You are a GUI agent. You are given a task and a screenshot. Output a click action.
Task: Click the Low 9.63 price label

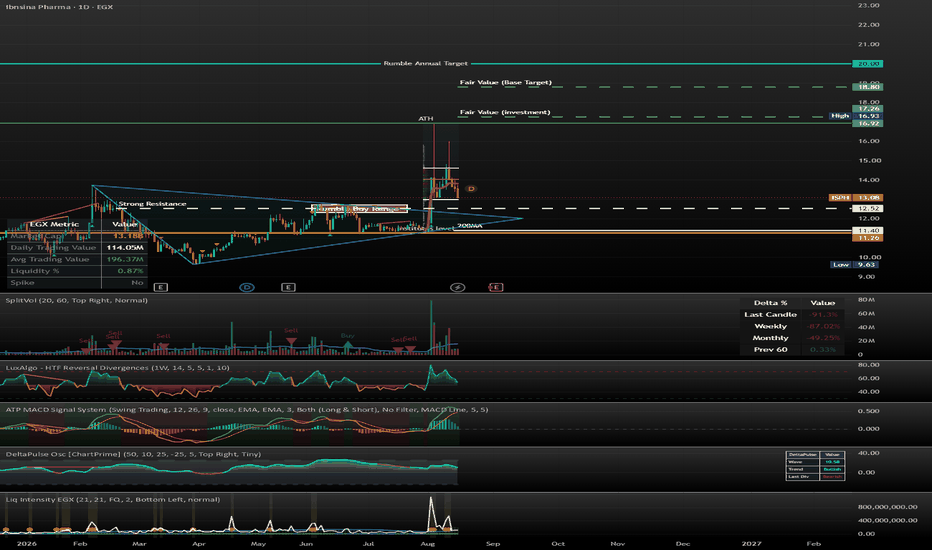pyautogui.click(x=855, y=265)
